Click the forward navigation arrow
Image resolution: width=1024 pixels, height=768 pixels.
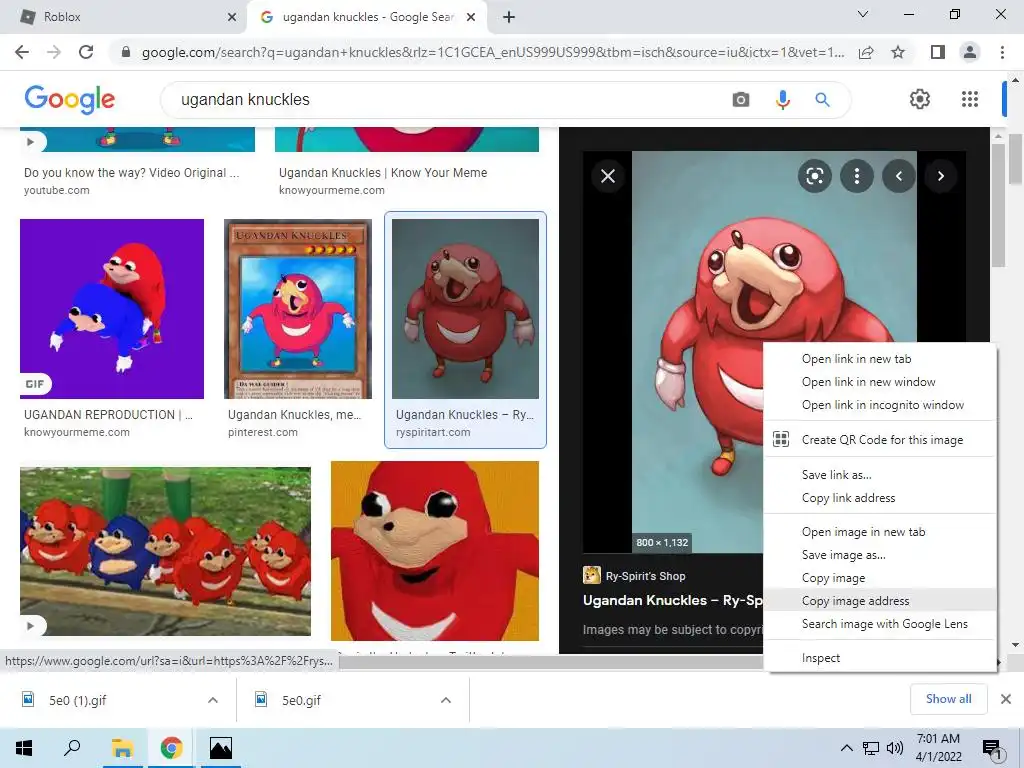54,52
